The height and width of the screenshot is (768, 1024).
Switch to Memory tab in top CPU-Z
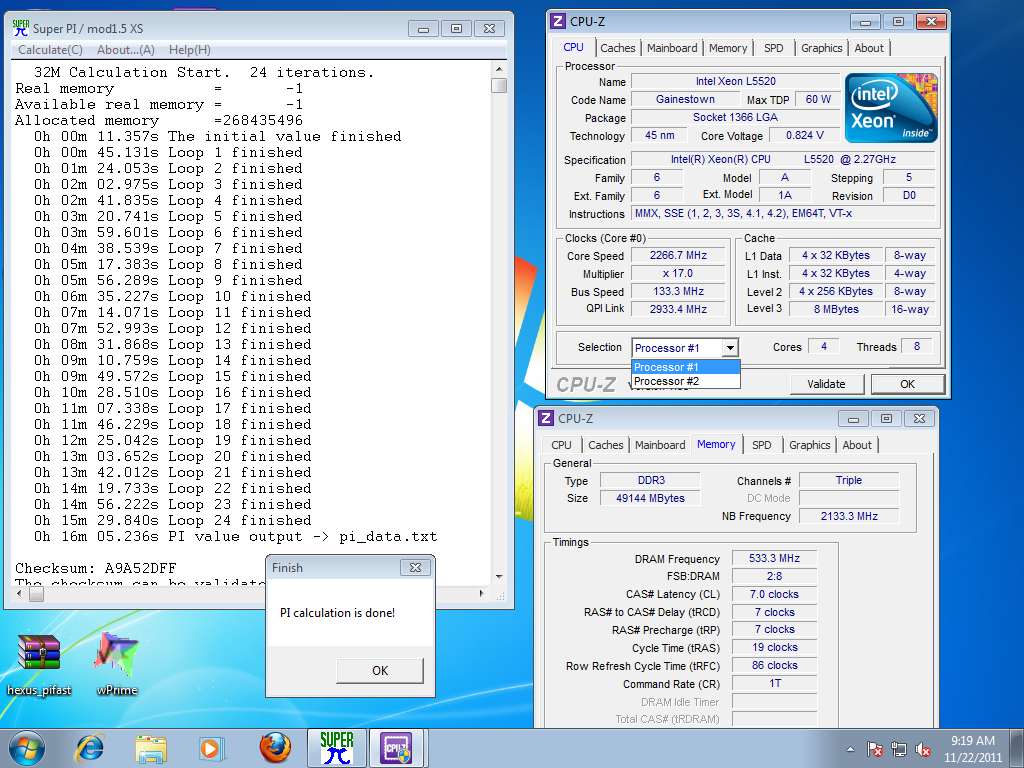coord(728,48)
